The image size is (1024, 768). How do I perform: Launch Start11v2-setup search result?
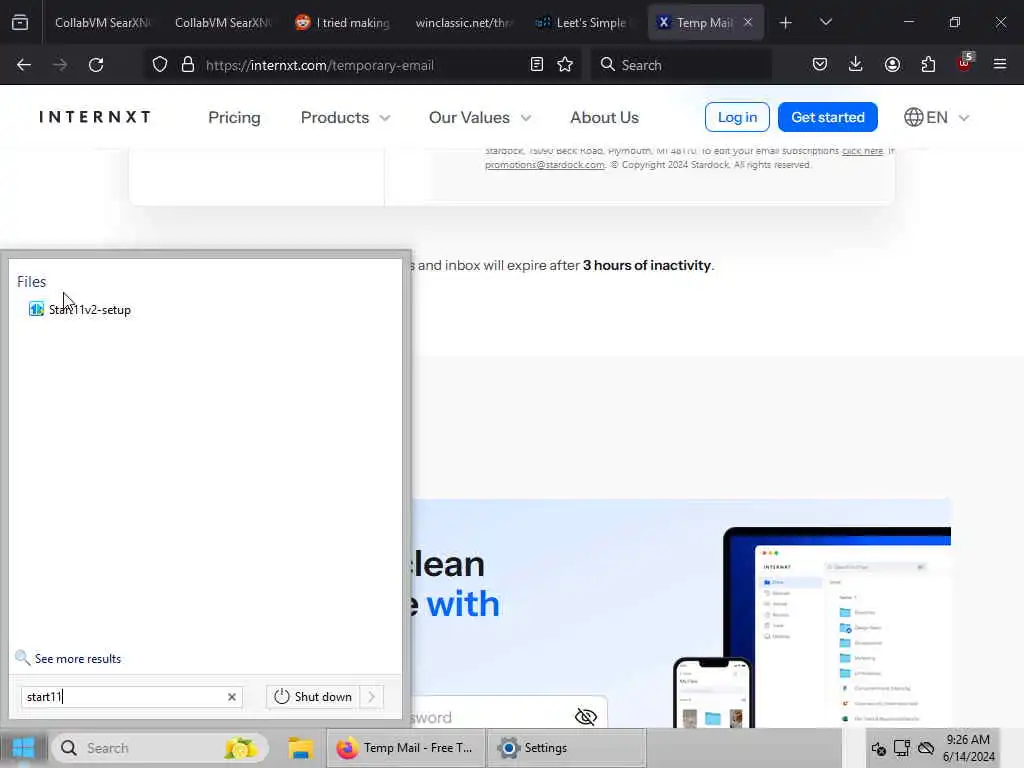pyautogui.click(x=80, y=310)
